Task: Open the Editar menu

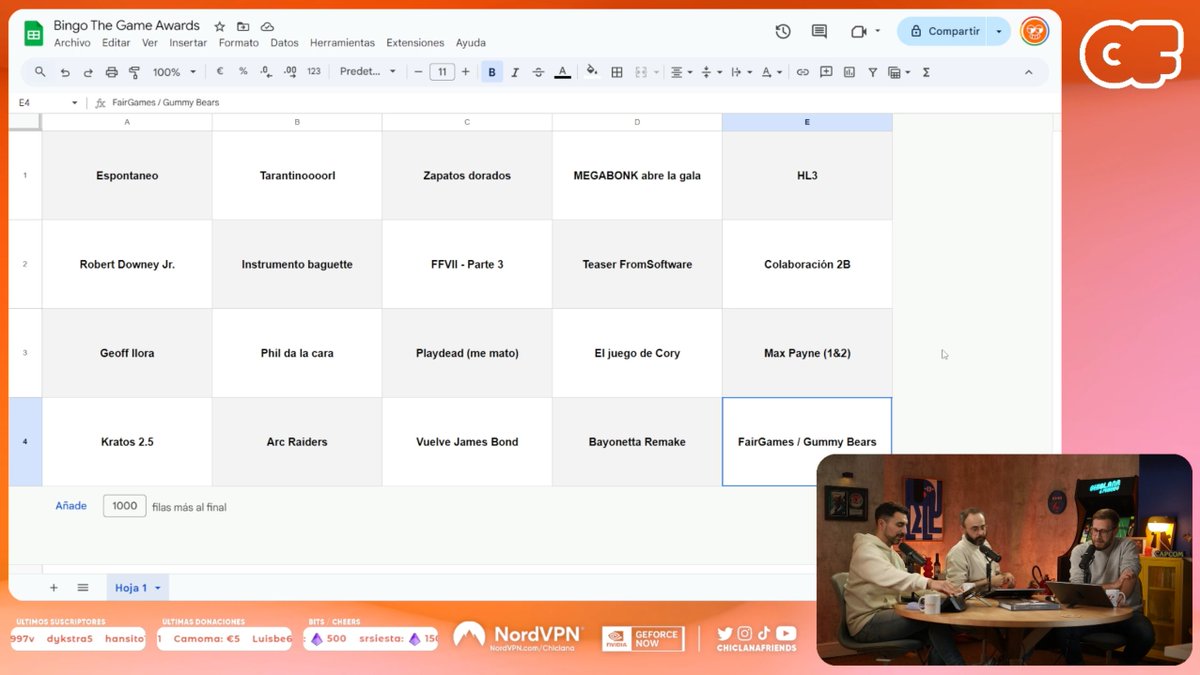Action: point(116,43)
